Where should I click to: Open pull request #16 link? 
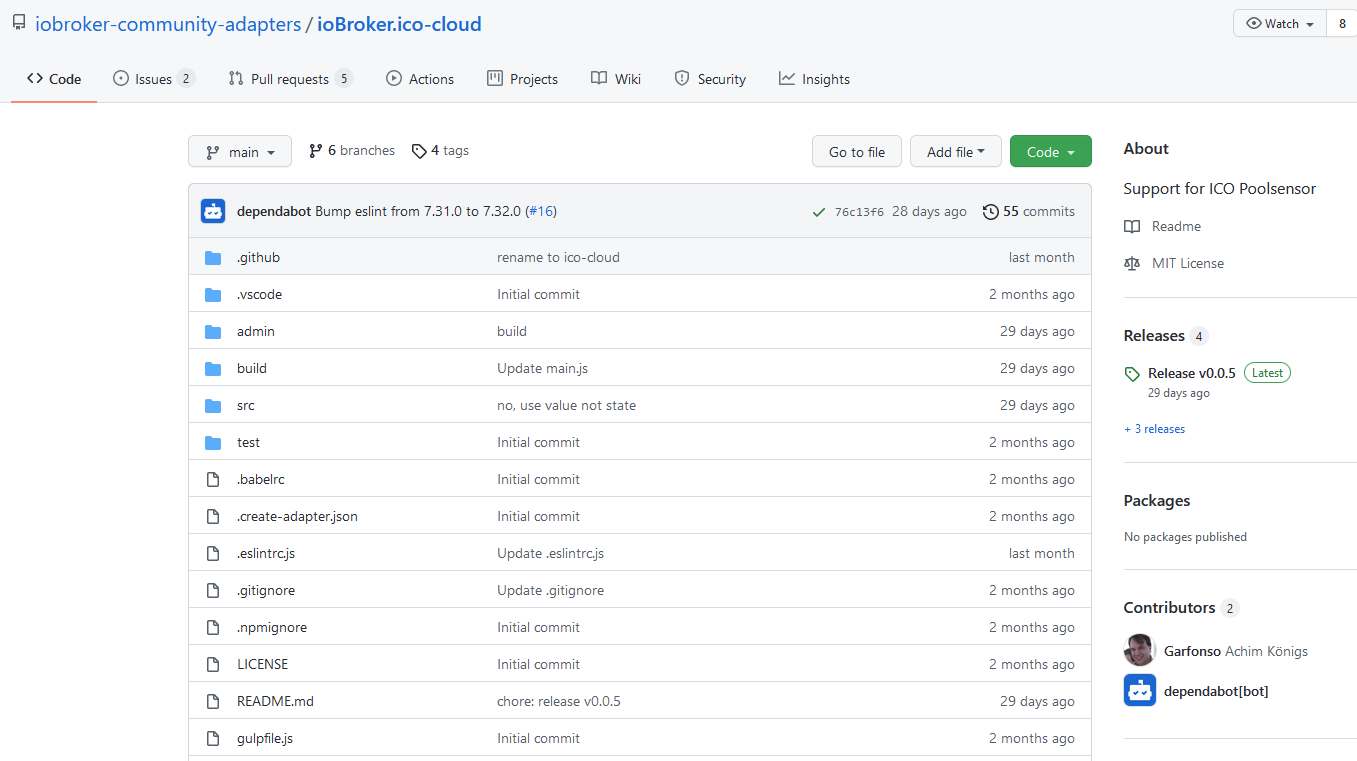541,212
